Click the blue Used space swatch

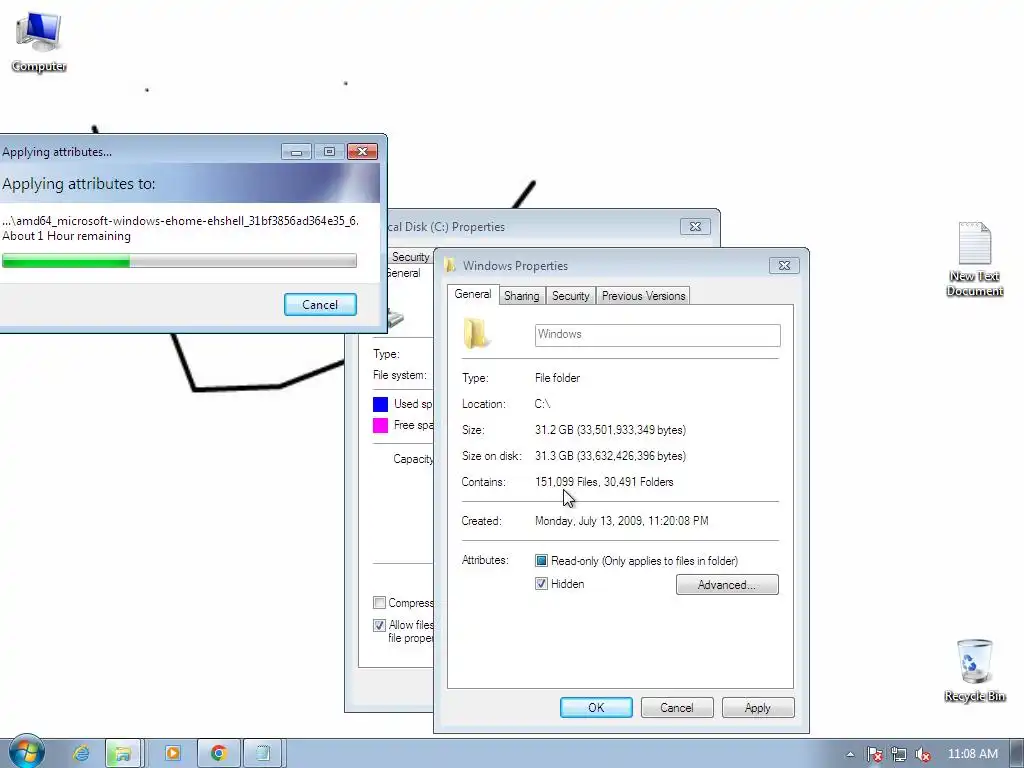click(380, 404)
